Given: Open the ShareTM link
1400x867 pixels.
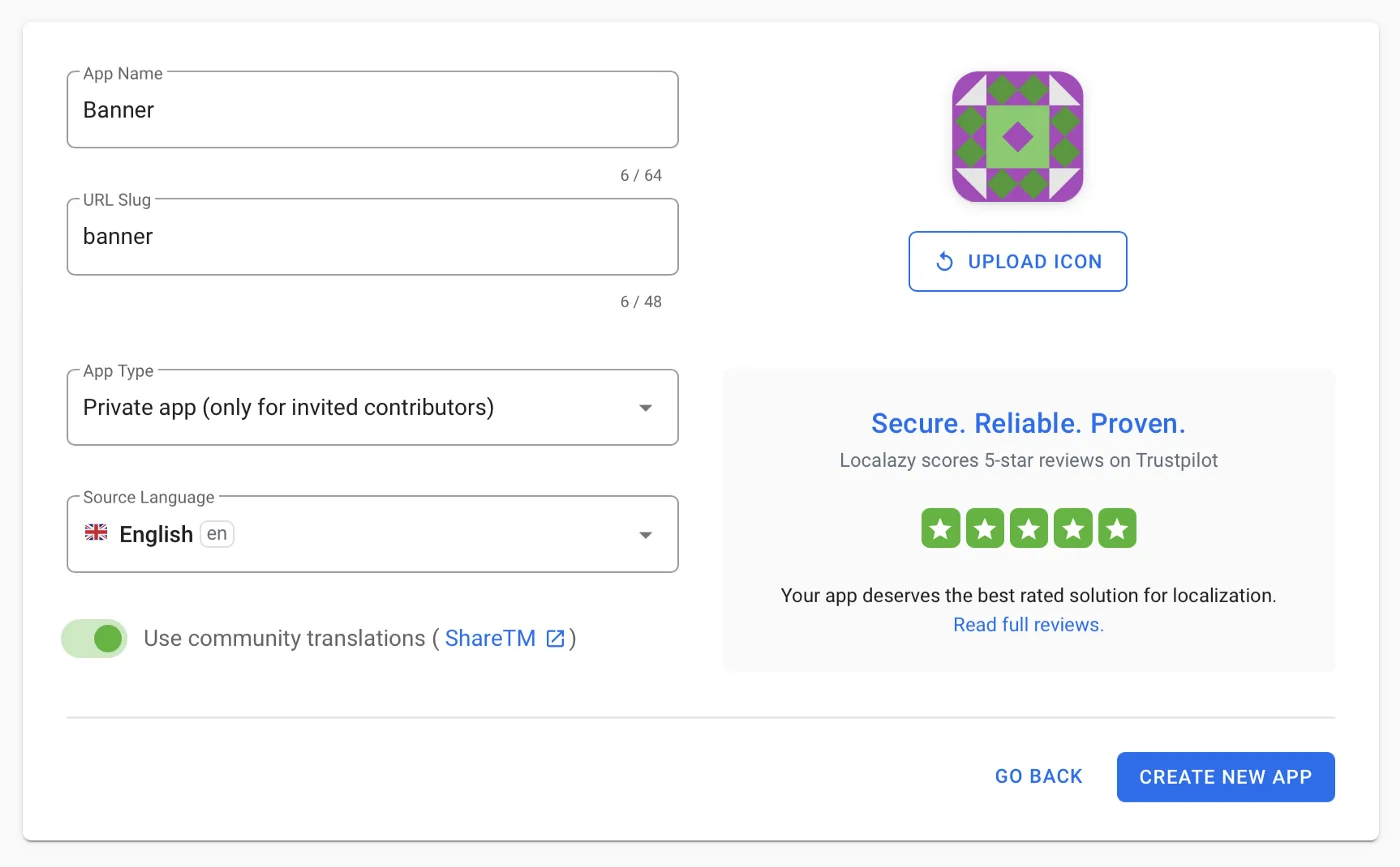Looking at the screenshot, I should (x=490, y=639).
